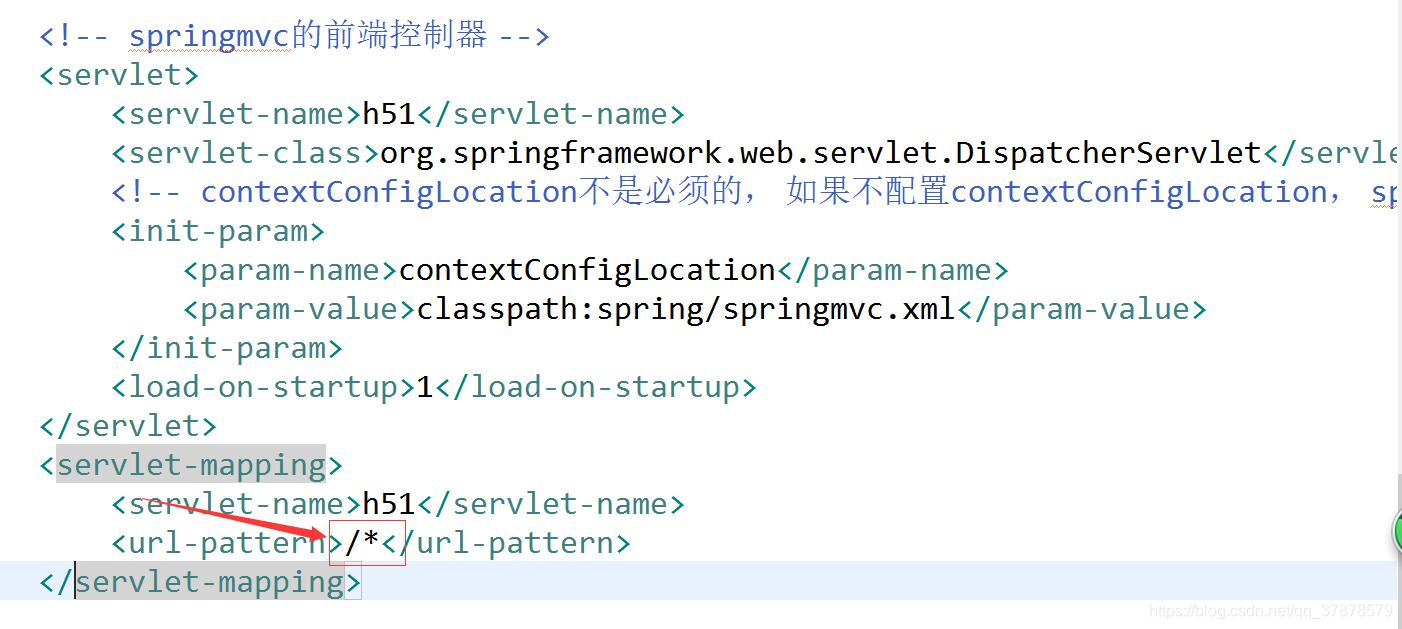This screenshot has height=629, width=1402.
Task: Click the url-pattern tag text
Action: 215,542
